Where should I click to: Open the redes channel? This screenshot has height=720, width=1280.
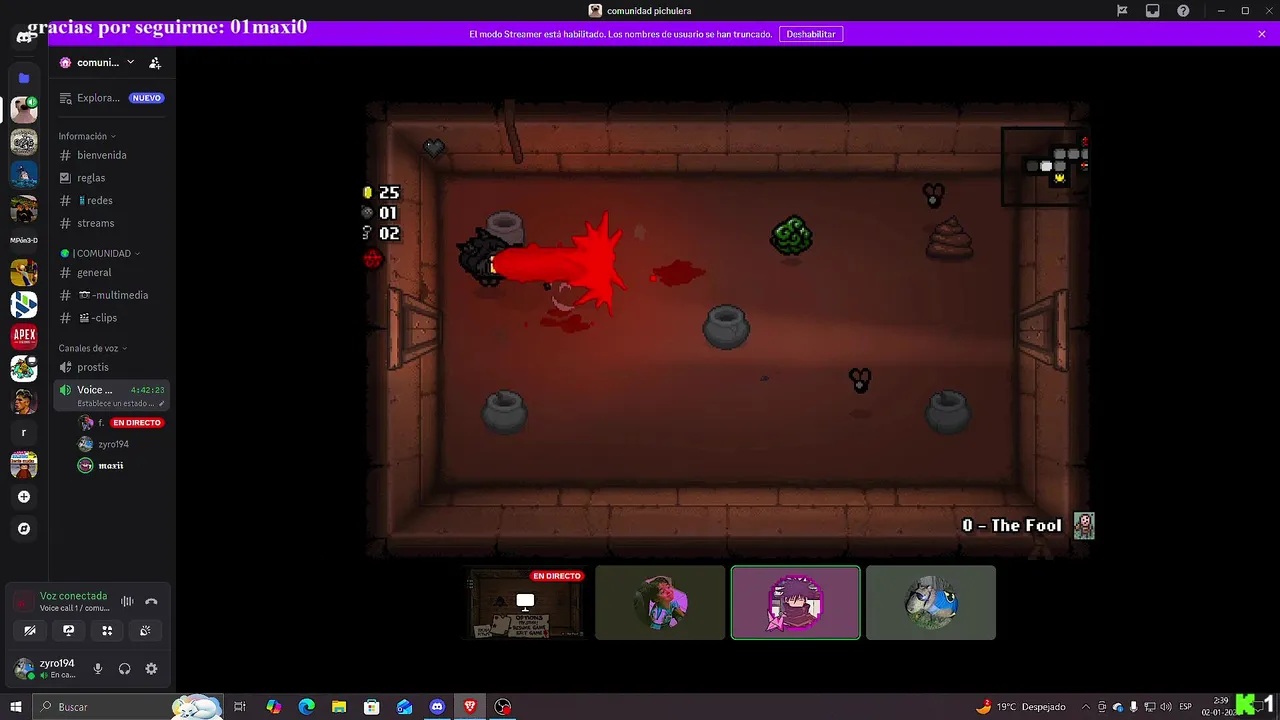(111, 201)
